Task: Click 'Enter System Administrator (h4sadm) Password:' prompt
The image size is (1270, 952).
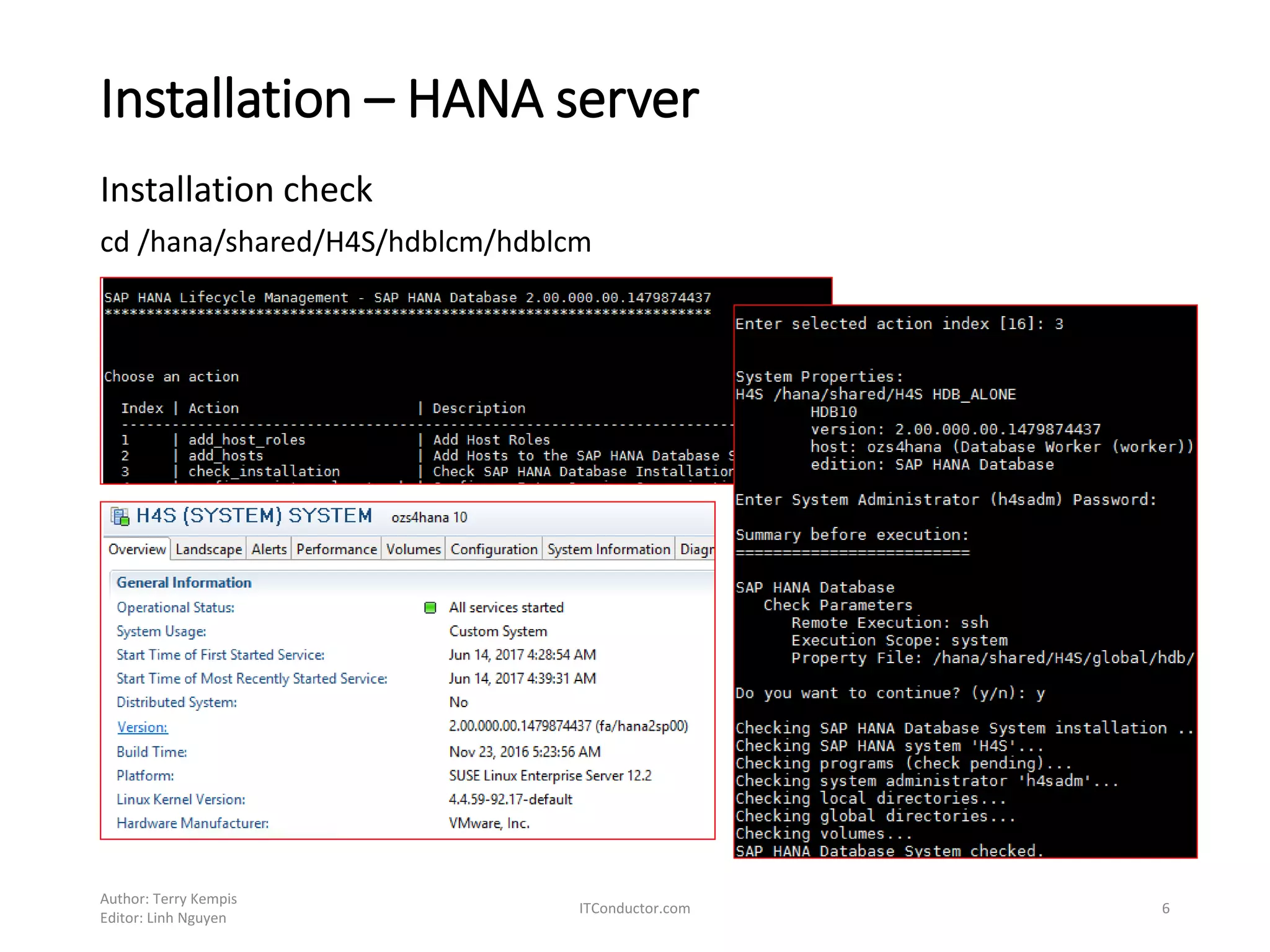Action: click(946, 500)
